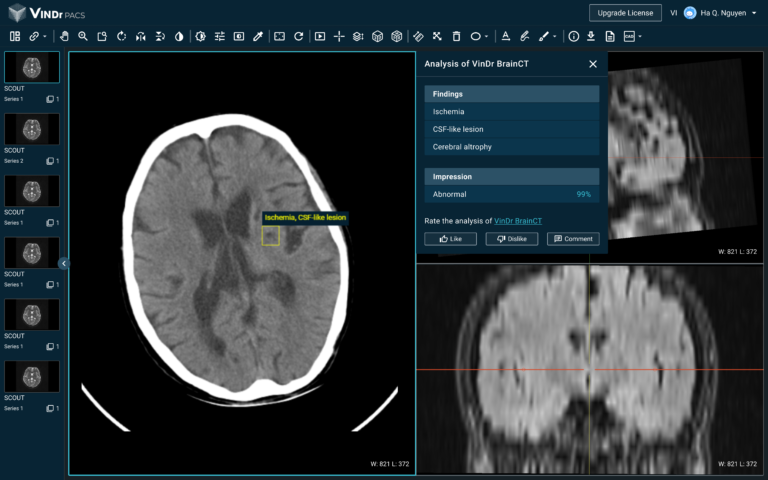The height and width of the screenshot is (480, 768).
Task: Select the Ischemia finding row
Action: 512,112
